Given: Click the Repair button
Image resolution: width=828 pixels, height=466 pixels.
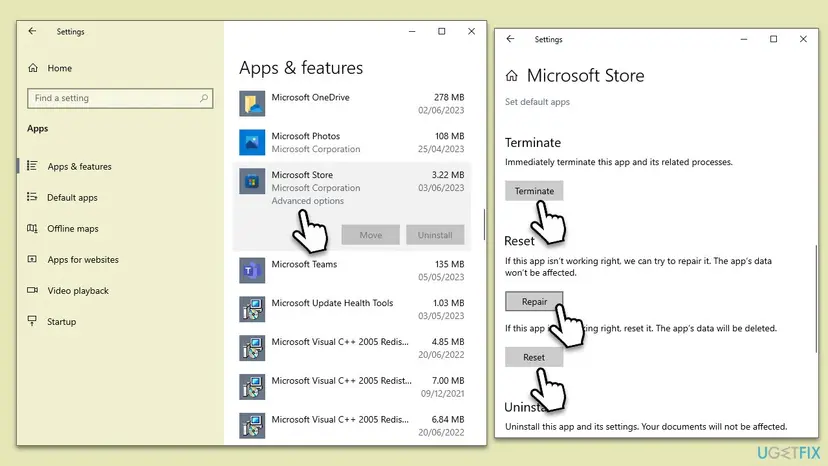Looking at the screenshot, I should click(x=534, y=301).
